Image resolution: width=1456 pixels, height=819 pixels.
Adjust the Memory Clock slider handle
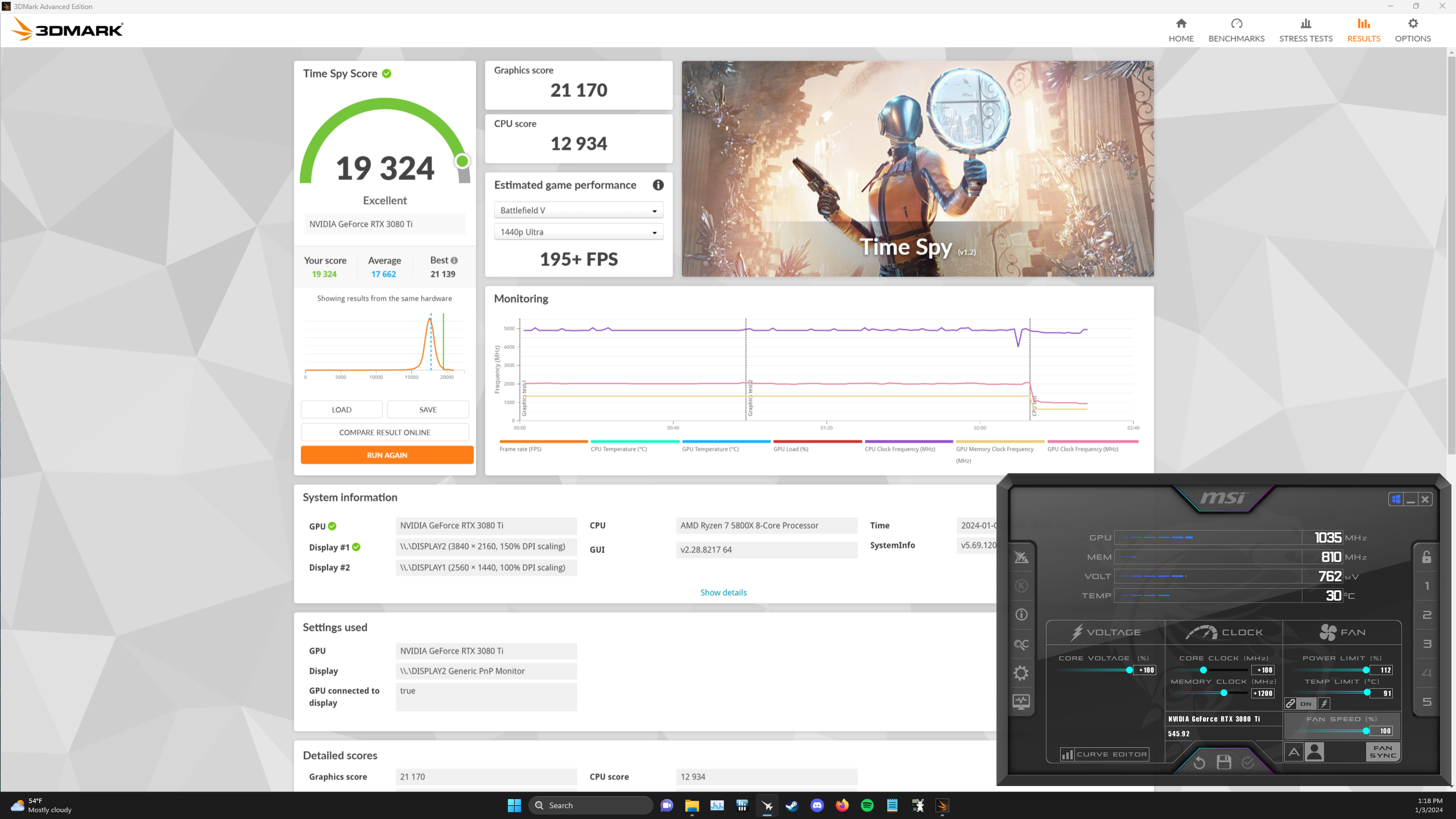pyautogui.click(x=1224, y=693)
